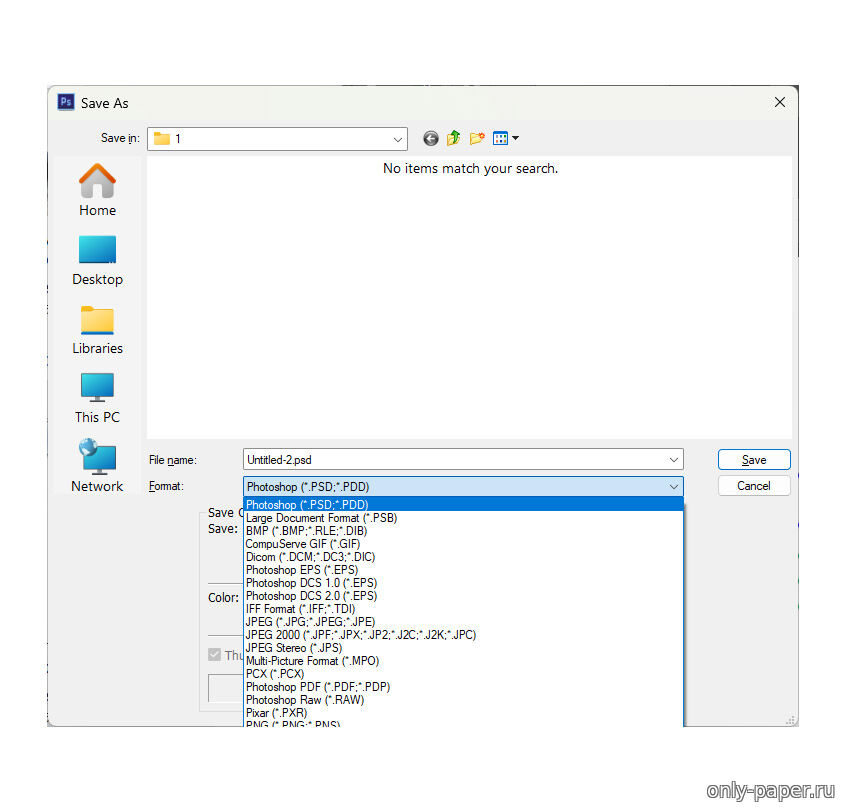Select Multi-Picture Format (*.MPO)
Image resolution: width=845 pixels, height=812 pixels.
463,661
